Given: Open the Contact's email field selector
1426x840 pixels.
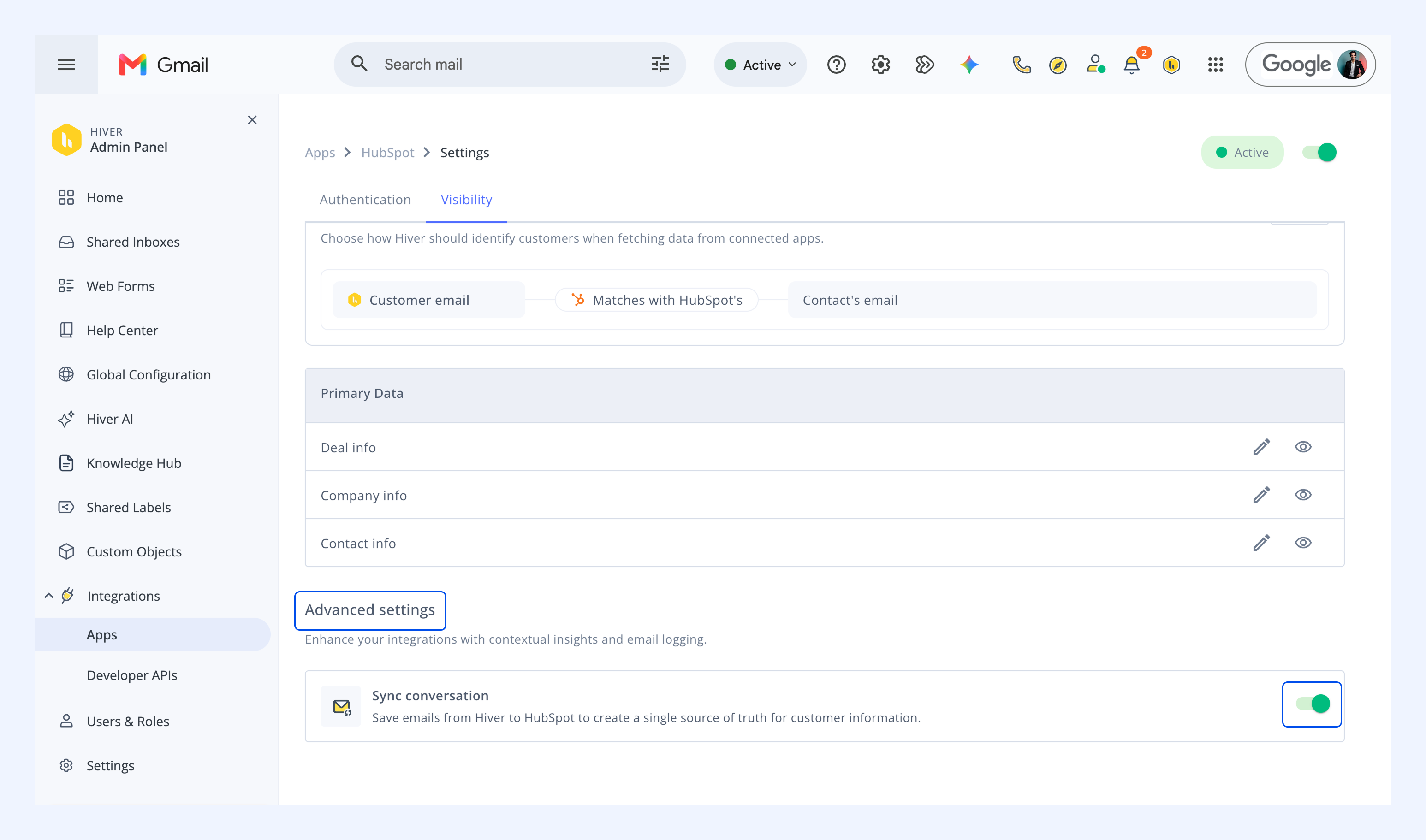Looking at the screenshot, I should (1052, 300).
